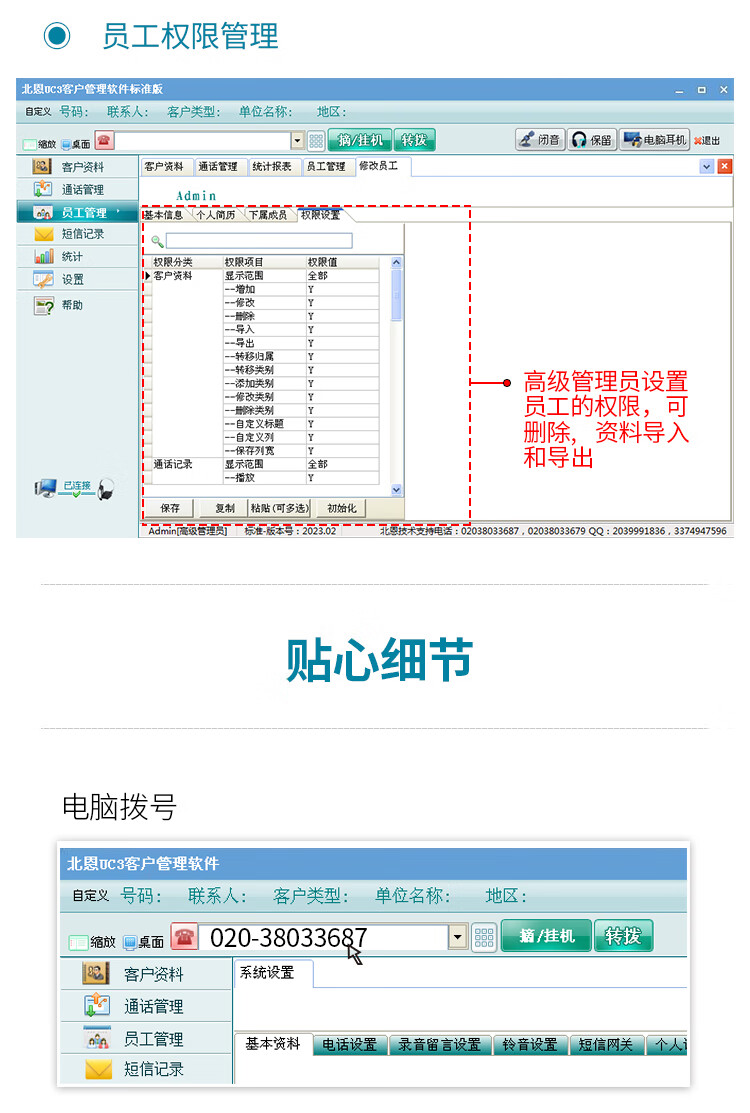Open 短信记录 in 标准版 window sidebar
Screen dimensions: 750x1113
77,234
